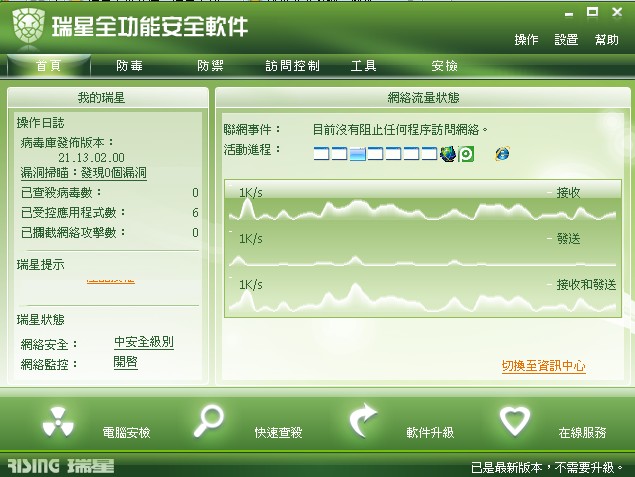Click the heart icon for 在線服務
Viewport: 635px width, 477px height.
[514, 422]
